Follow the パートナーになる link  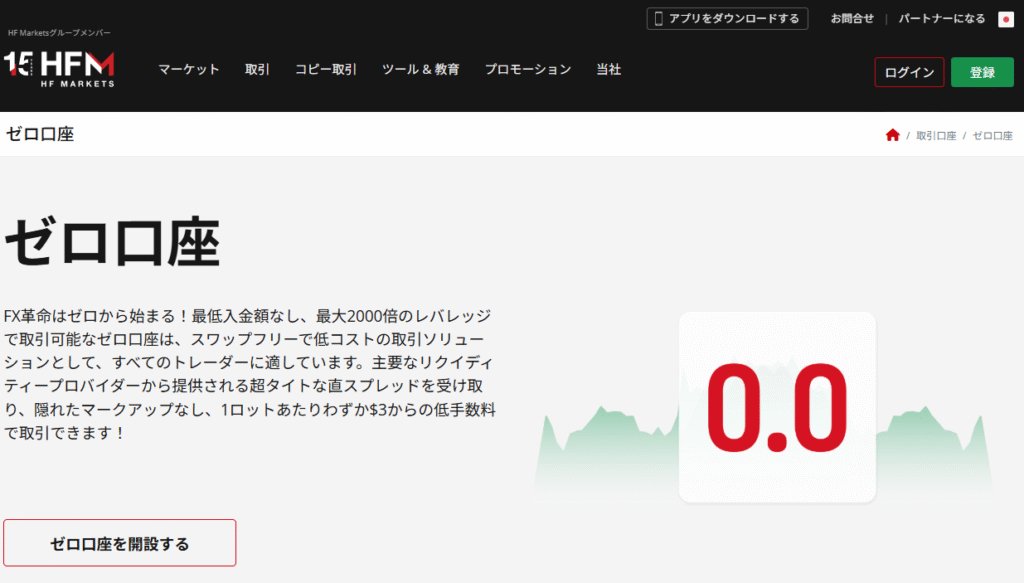941,19
